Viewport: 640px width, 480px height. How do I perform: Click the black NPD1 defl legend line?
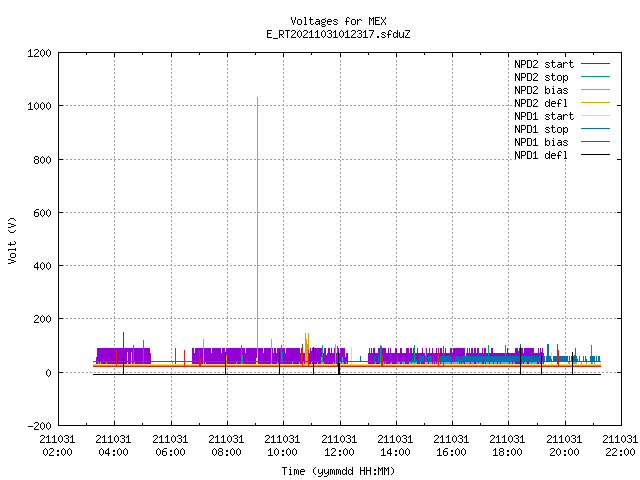(x=596, y=155)
